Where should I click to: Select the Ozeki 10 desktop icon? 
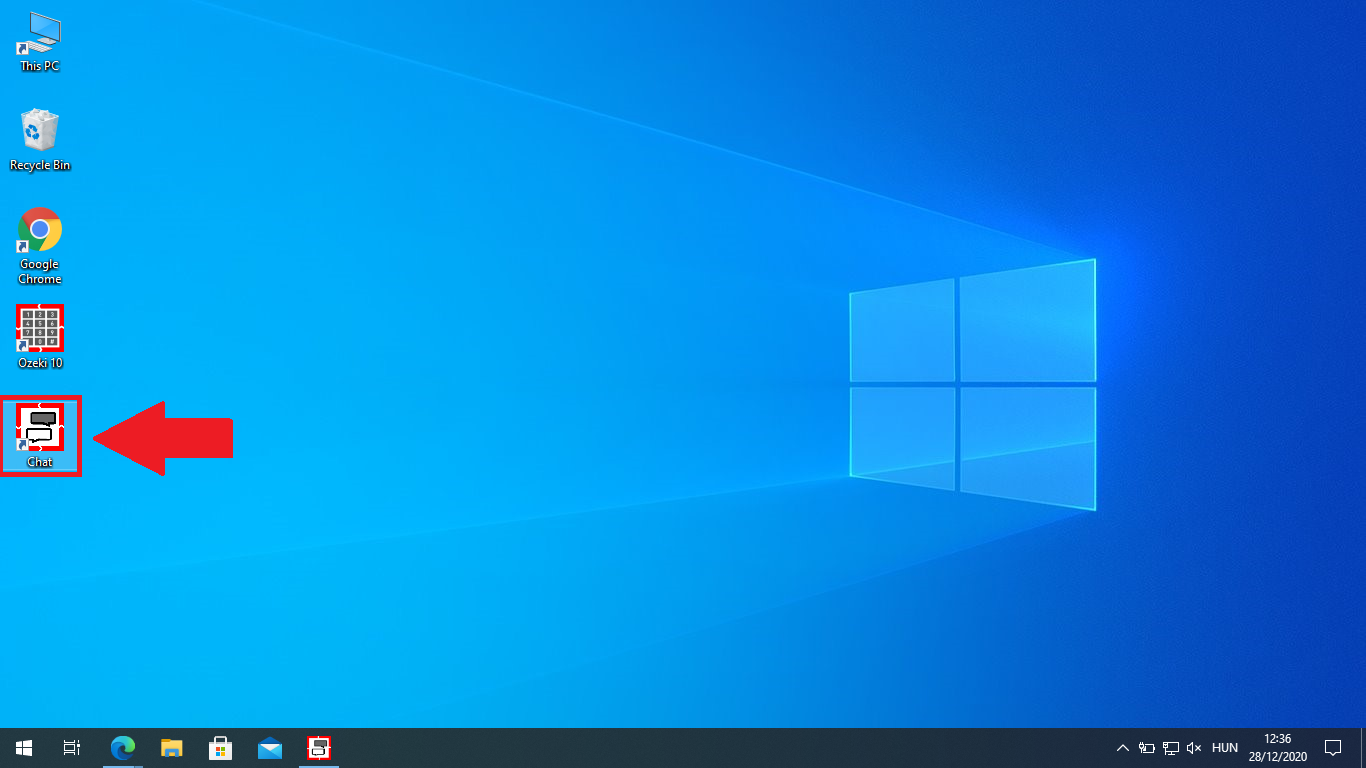coord(40,336)
